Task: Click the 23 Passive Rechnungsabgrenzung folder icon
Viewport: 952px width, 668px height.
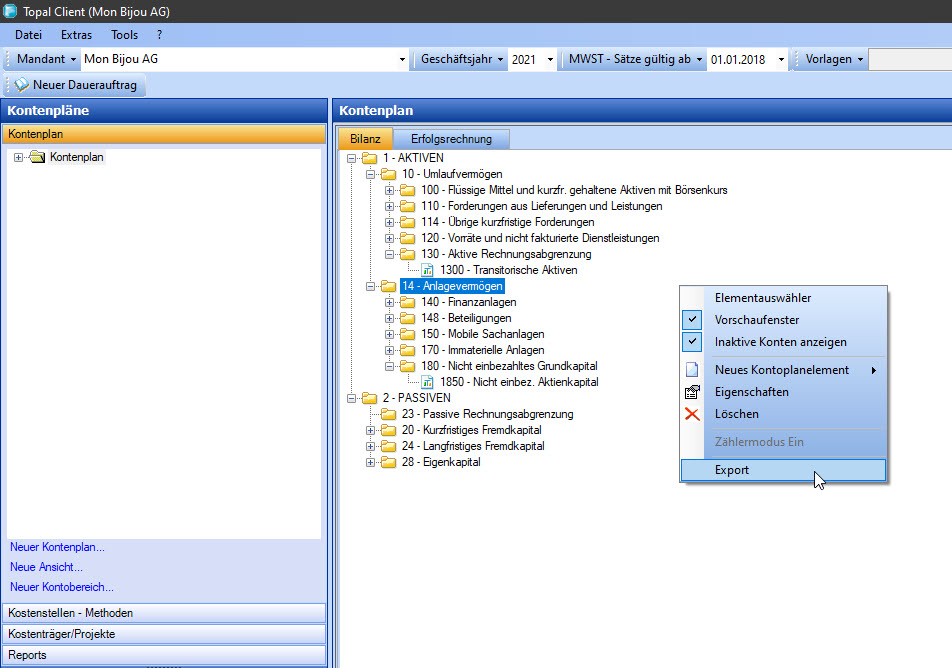Action: [x=387, y=414]
